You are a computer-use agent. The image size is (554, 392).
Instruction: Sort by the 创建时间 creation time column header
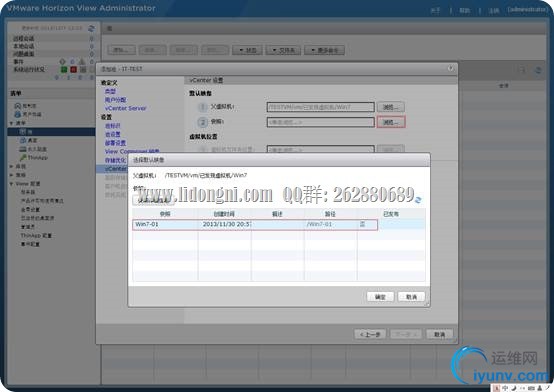[224, 214]
